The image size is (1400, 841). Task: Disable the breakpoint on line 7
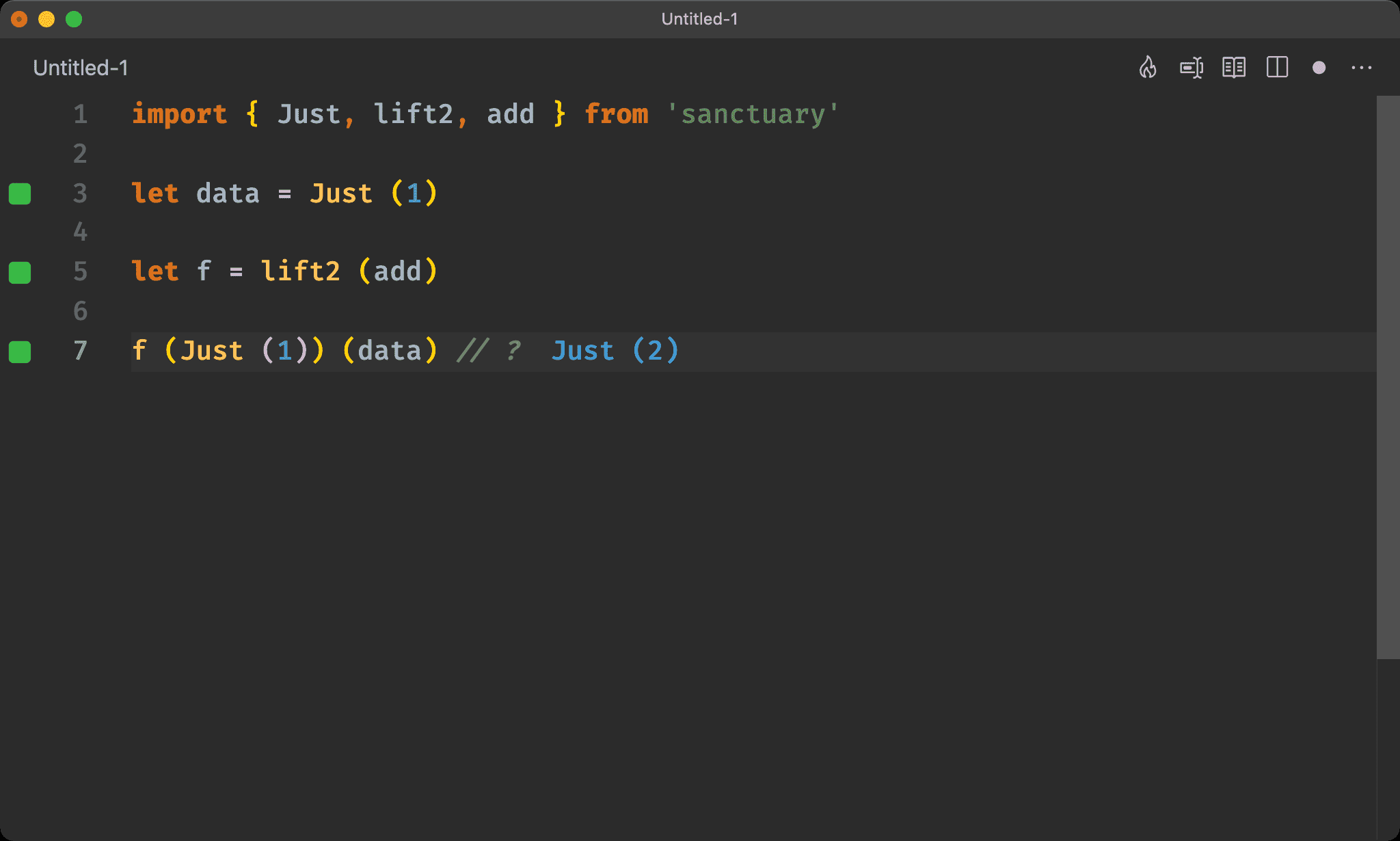coord(22,350)
